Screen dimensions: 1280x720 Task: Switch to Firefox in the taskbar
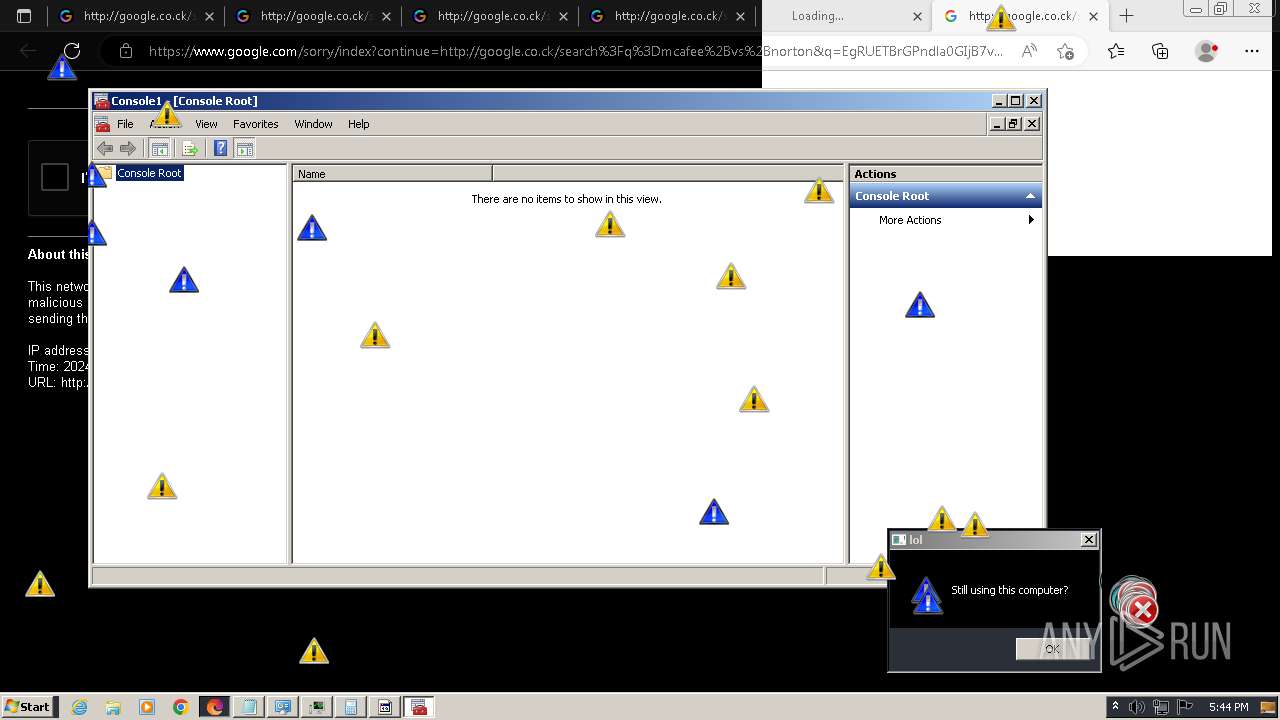pyautogui.click(x=215, y=707)
